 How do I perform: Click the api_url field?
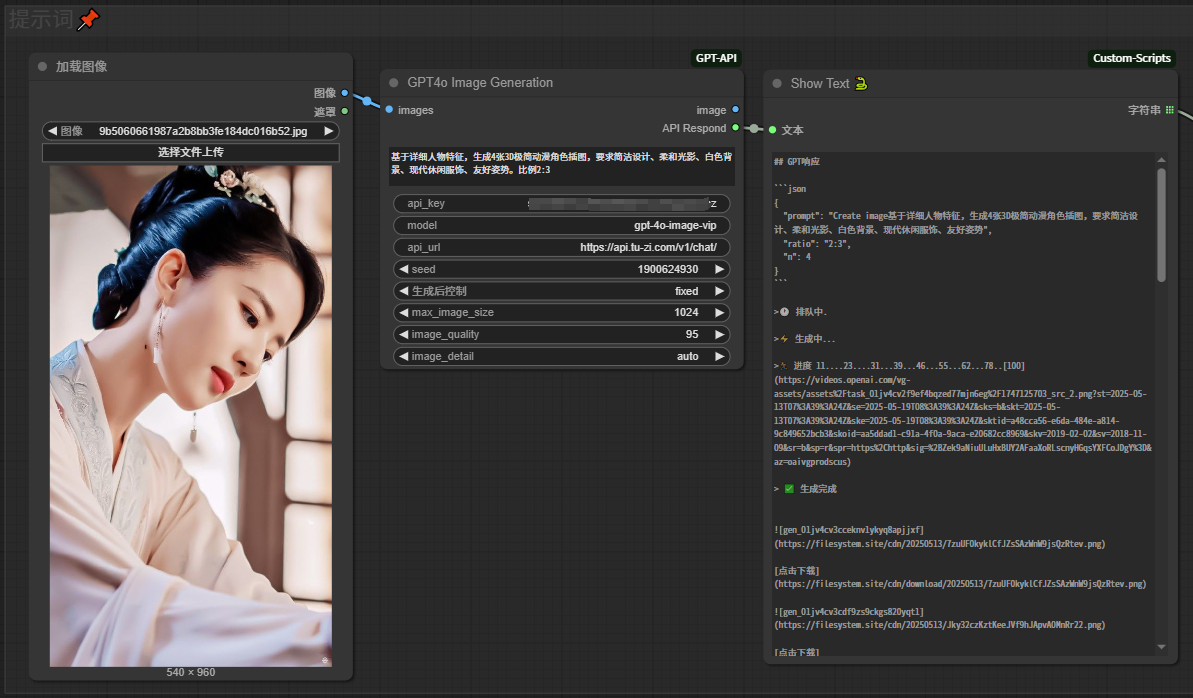click(x=562, y=247)
